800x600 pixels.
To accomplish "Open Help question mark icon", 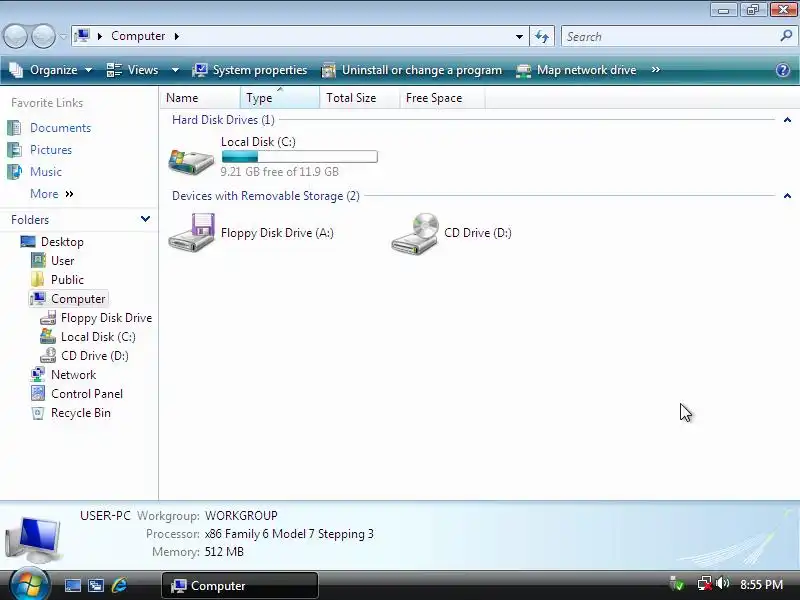I will [783, 70].
